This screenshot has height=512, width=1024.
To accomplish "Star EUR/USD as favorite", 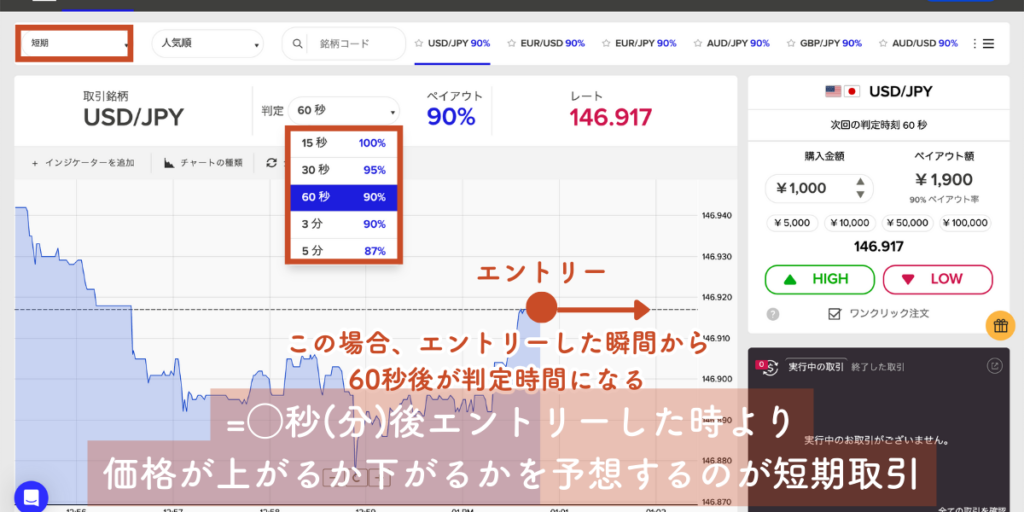I will click(512, 43).
